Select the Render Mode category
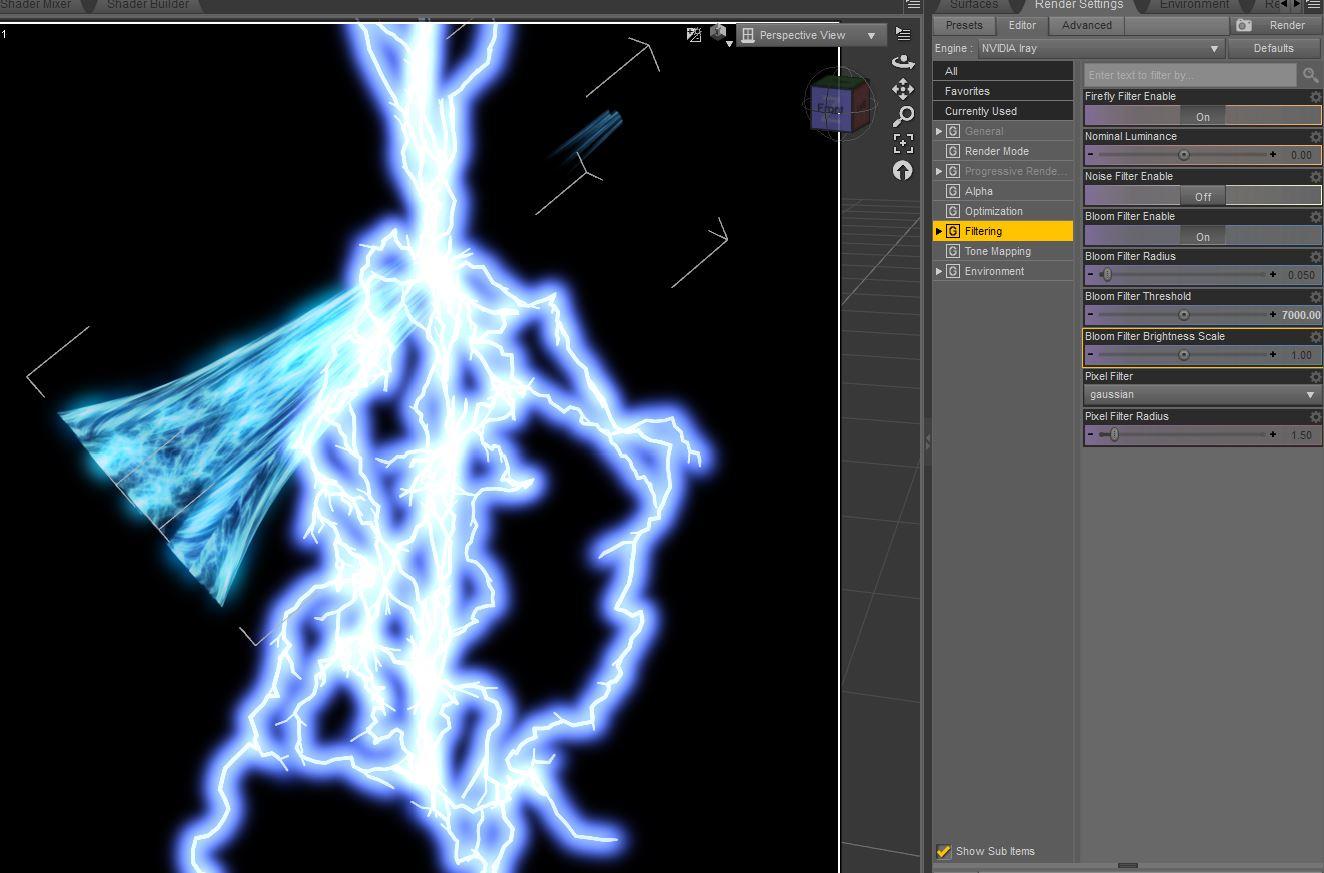 (1003, 151)
